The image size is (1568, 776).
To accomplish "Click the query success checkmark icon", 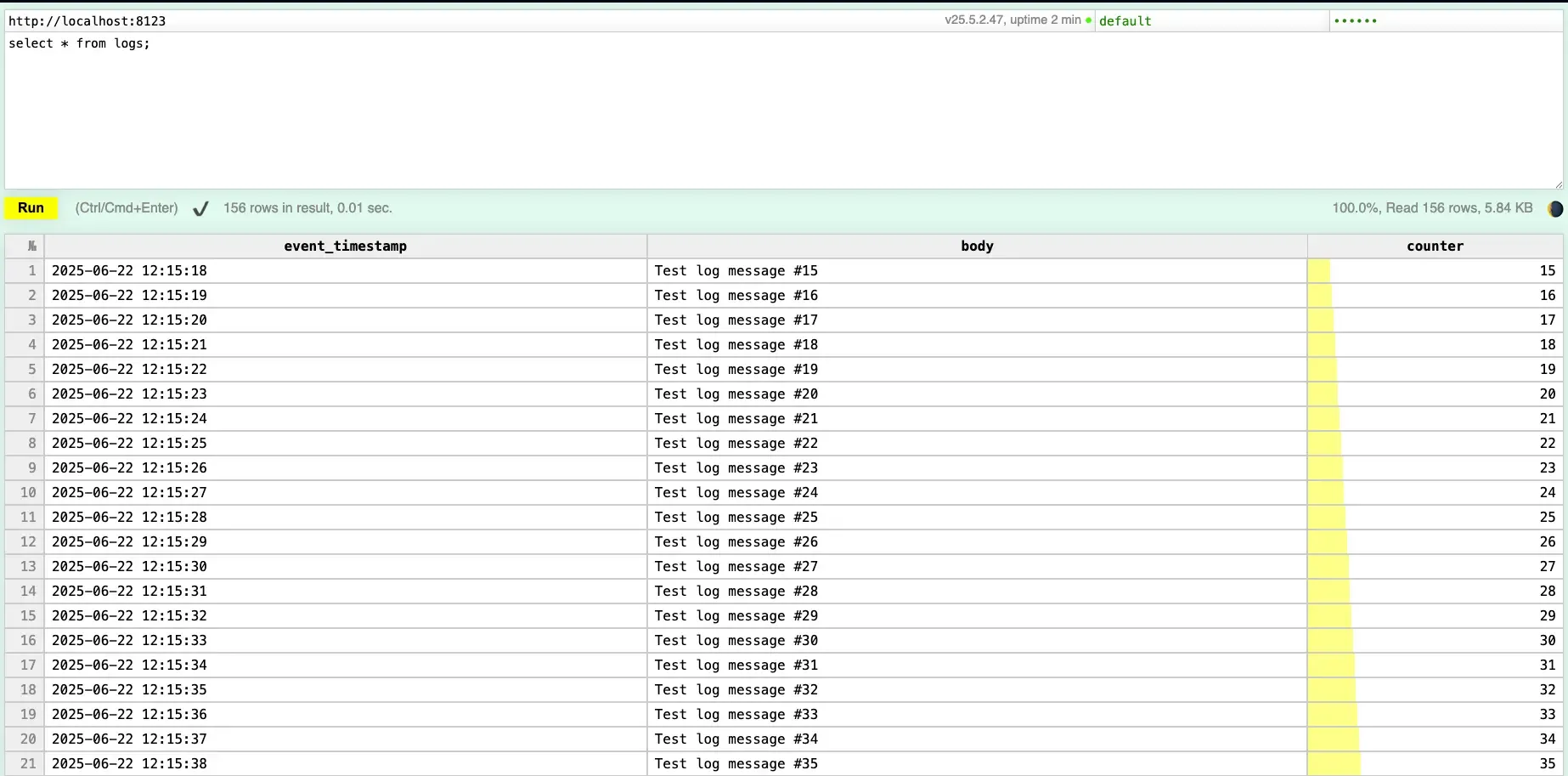I will tap(200, 208).
